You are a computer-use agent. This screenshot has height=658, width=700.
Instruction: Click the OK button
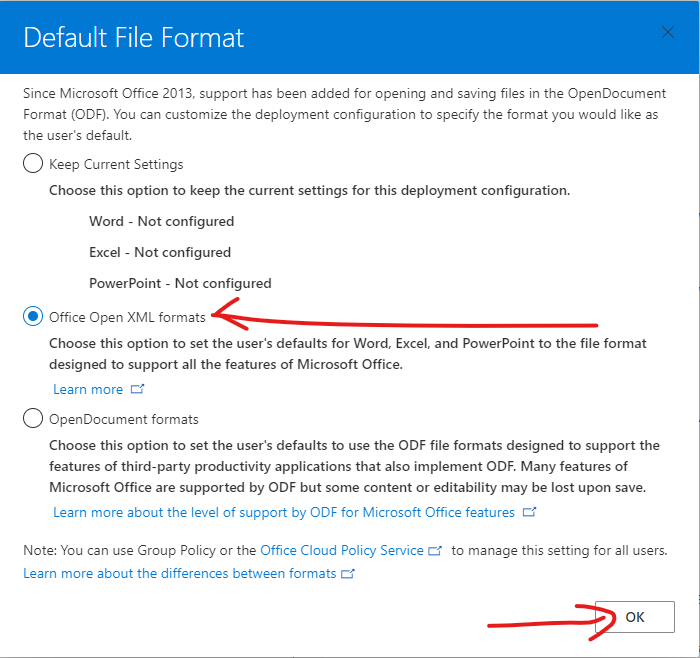tap(634, 617)
